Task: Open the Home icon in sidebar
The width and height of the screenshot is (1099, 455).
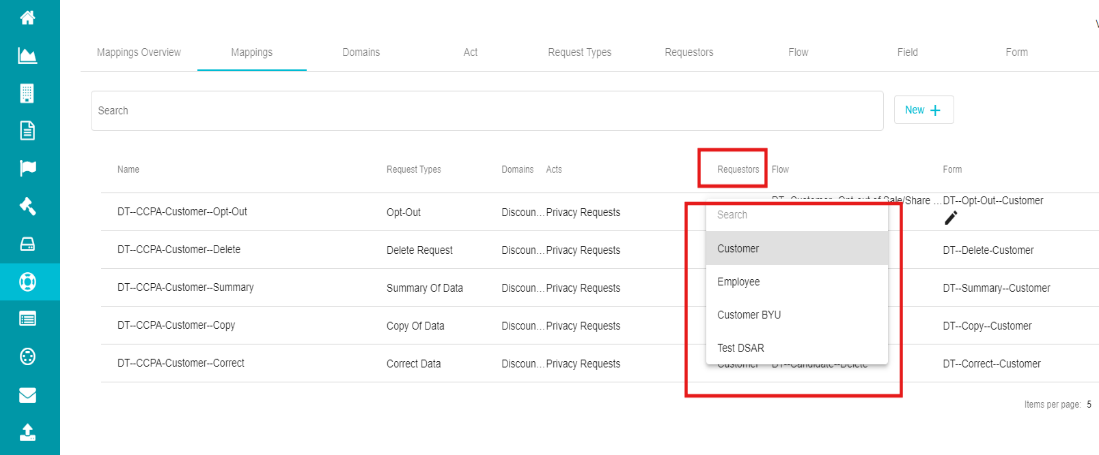Action: (27, 18)
